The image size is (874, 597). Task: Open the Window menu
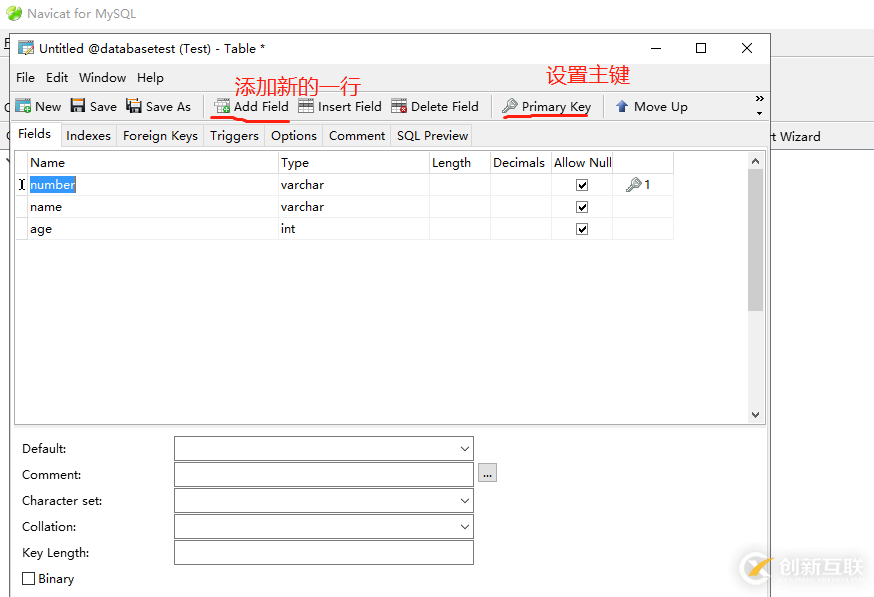tap(103, 77)
